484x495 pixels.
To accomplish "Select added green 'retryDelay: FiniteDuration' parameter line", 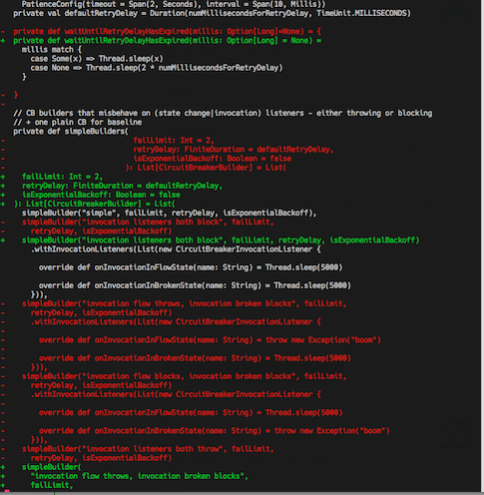I will click(x=122, y=185).
